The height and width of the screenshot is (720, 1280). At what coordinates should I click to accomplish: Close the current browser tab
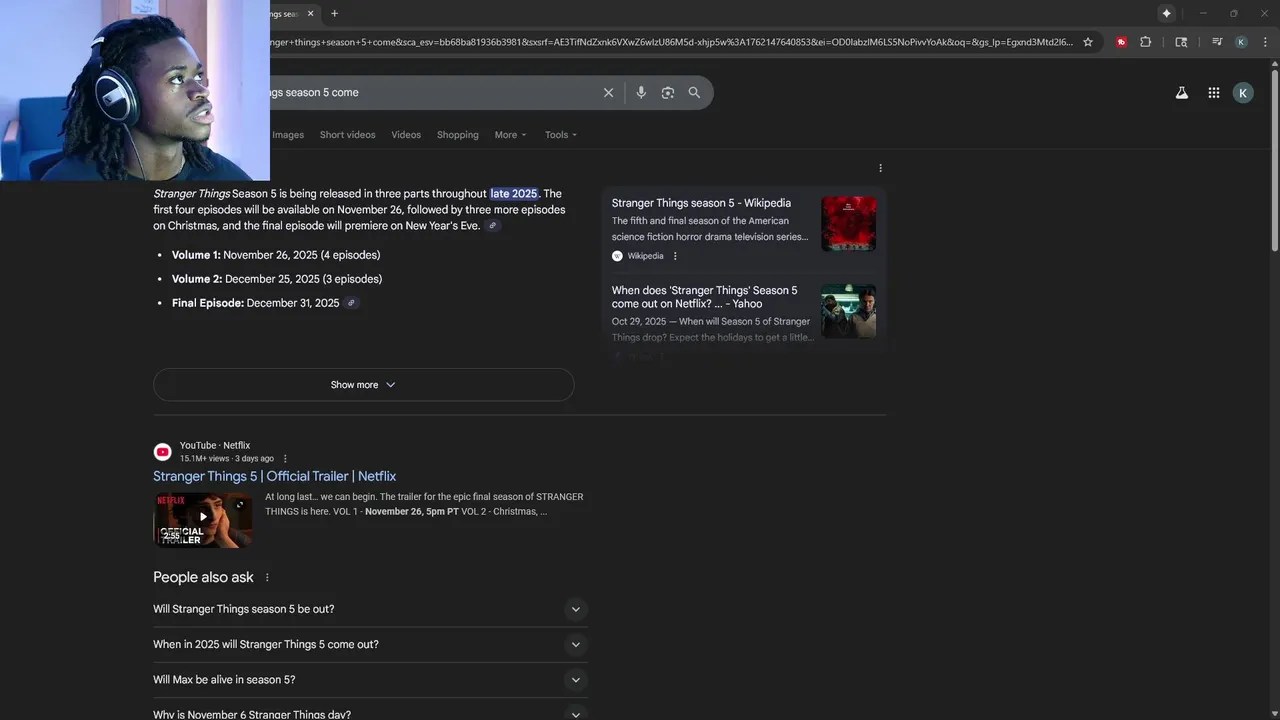[310, 13]
